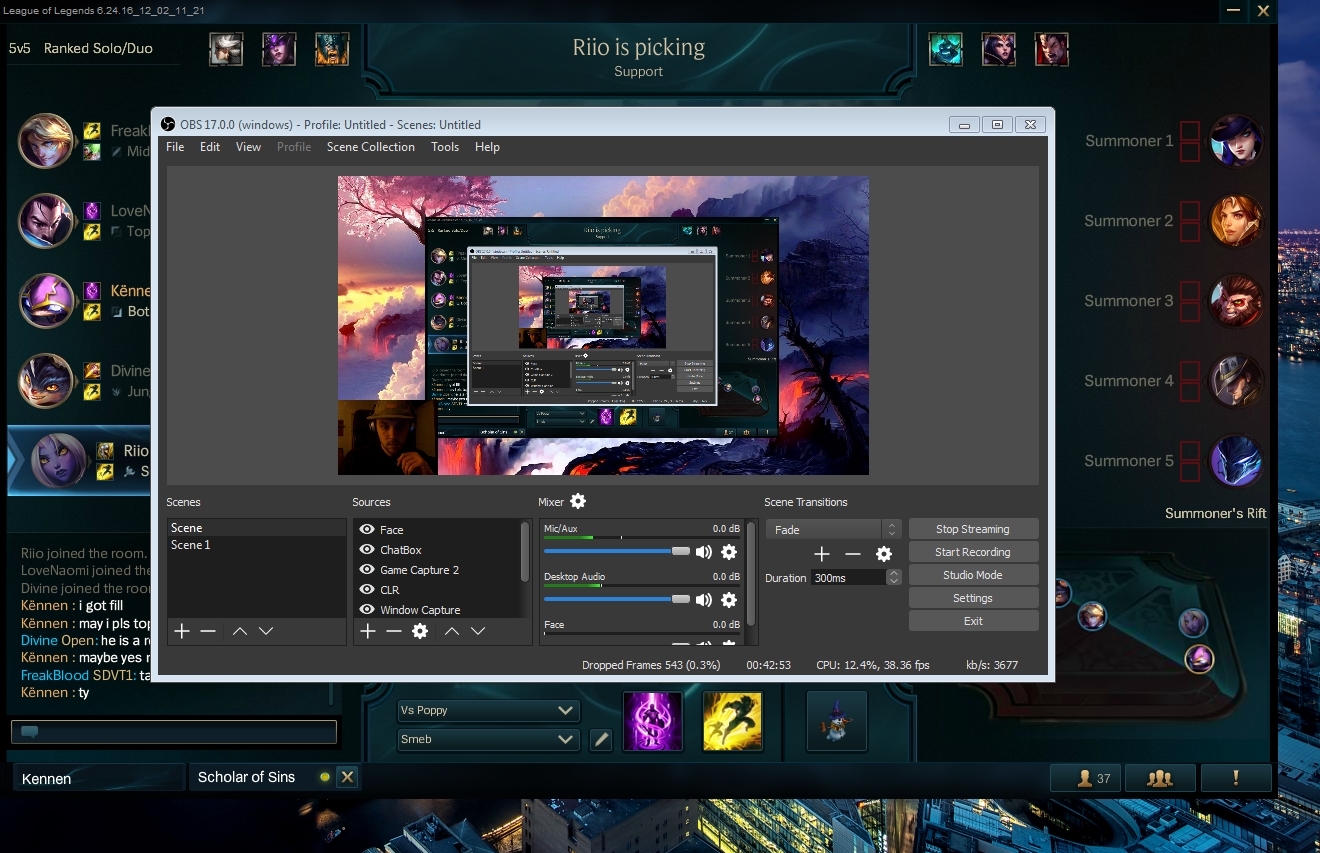Add a new scene with the plus icon
This screenshot has width=1320, height=853.
click(x=182, y=631)
